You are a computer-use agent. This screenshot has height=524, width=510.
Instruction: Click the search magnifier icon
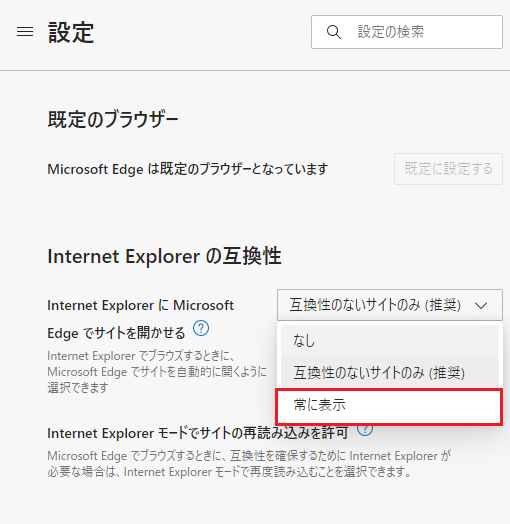334,32
